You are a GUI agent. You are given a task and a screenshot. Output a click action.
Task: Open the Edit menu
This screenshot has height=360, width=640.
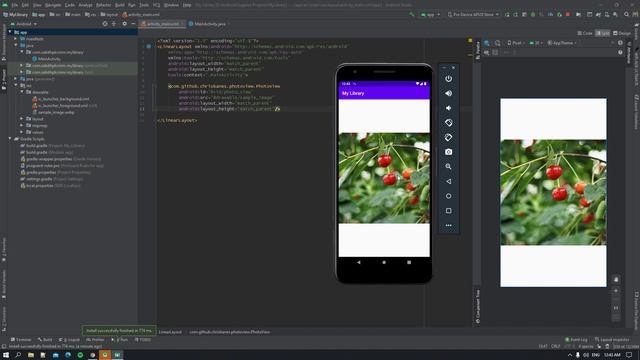[x=25, y=5]
